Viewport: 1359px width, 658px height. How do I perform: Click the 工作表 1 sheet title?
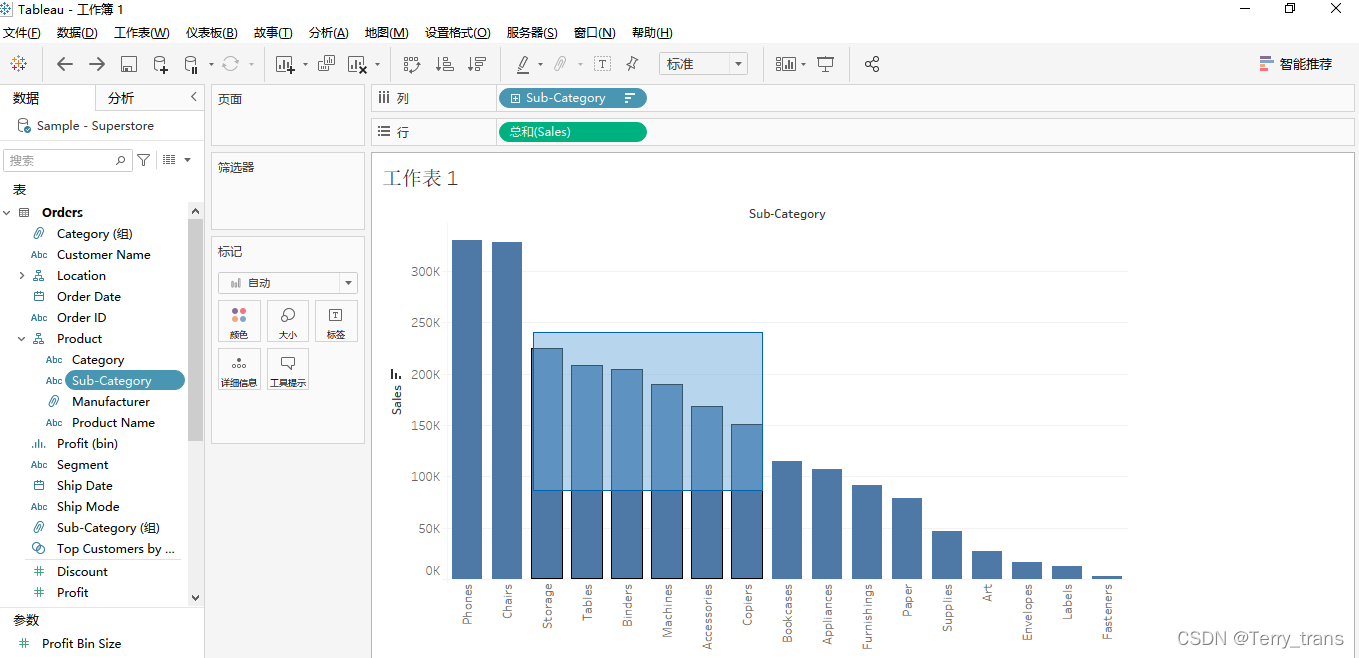421,178
